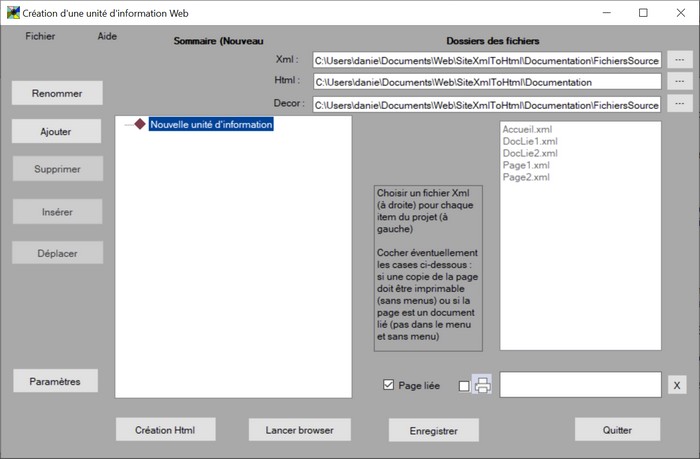This screenshot has height=459, width=700.
Task: Save the project with Enregistrer
Action: click(433, 431)
